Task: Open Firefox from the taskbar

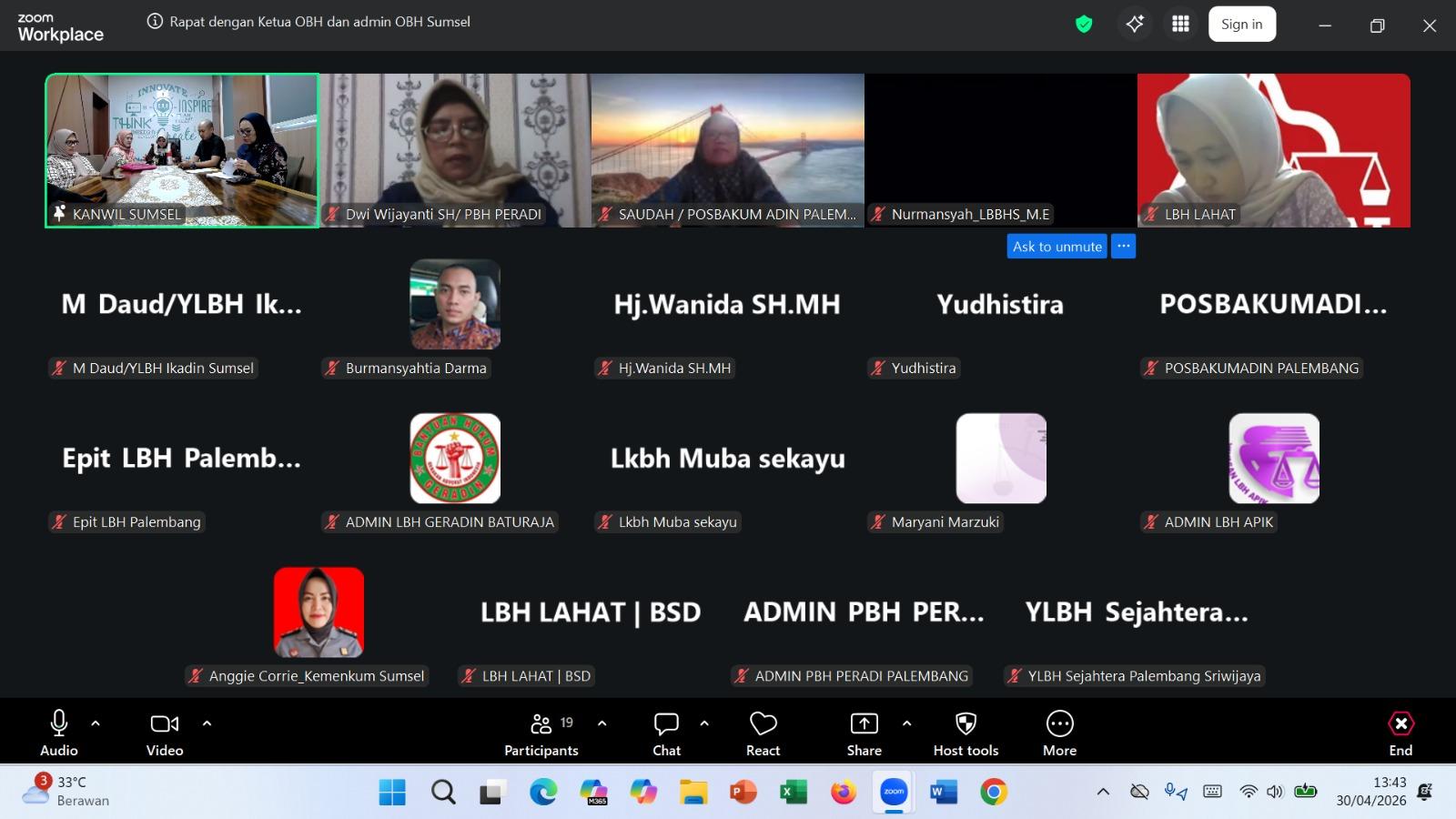Action: tap(844, 793)
